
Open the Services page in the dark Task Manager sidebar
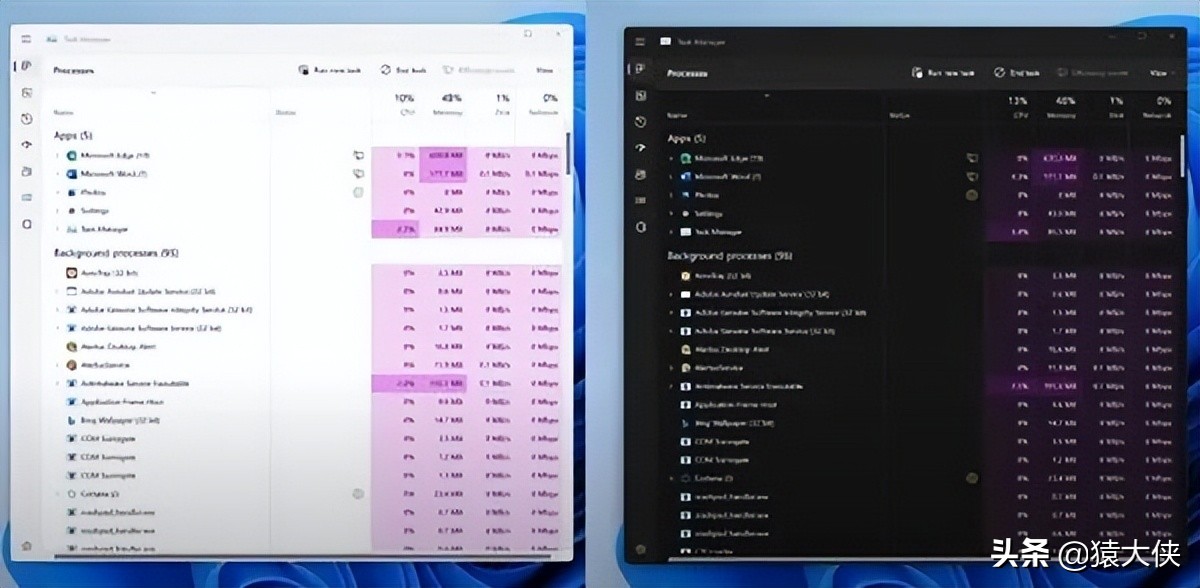640,227
